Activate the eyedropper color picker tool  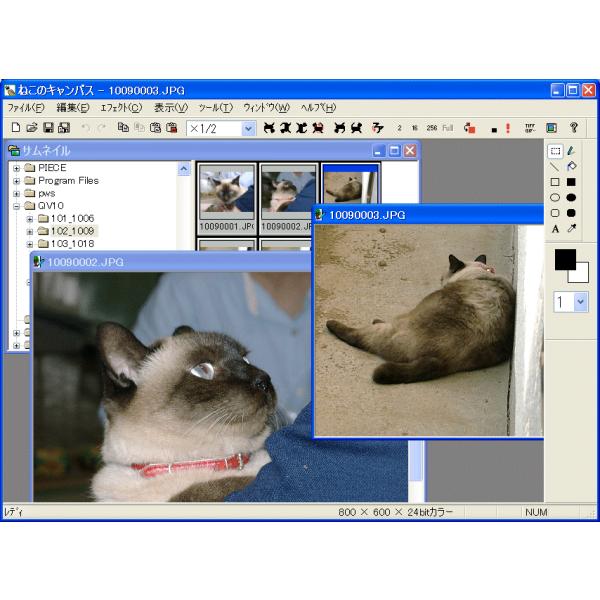[571, 228]
